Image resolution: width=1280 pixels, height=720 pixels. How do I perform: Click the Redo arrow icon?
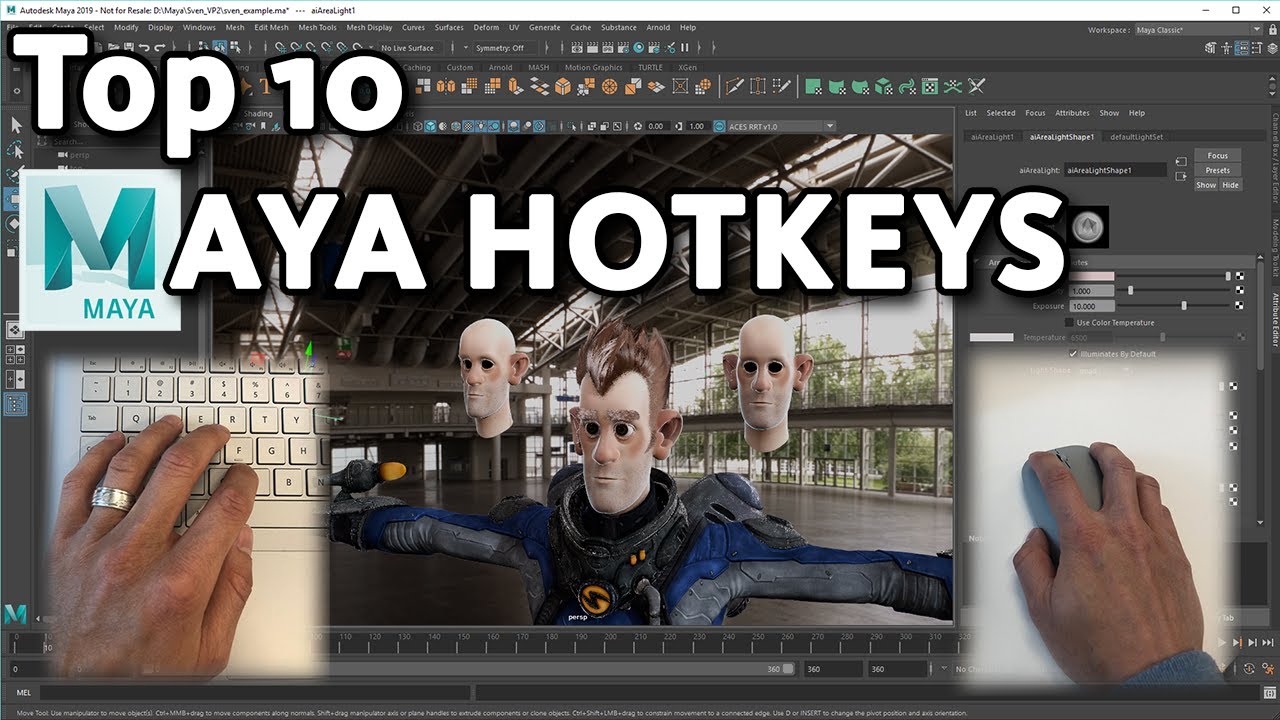tap(160, 47)
